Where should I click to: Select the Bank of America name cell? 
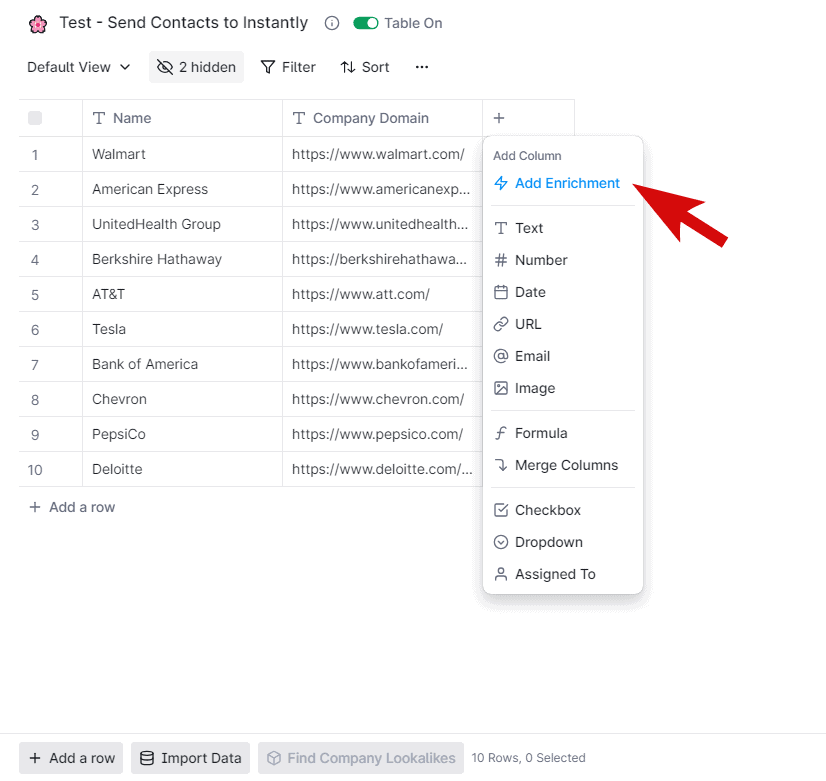click(x=182, y=364)
